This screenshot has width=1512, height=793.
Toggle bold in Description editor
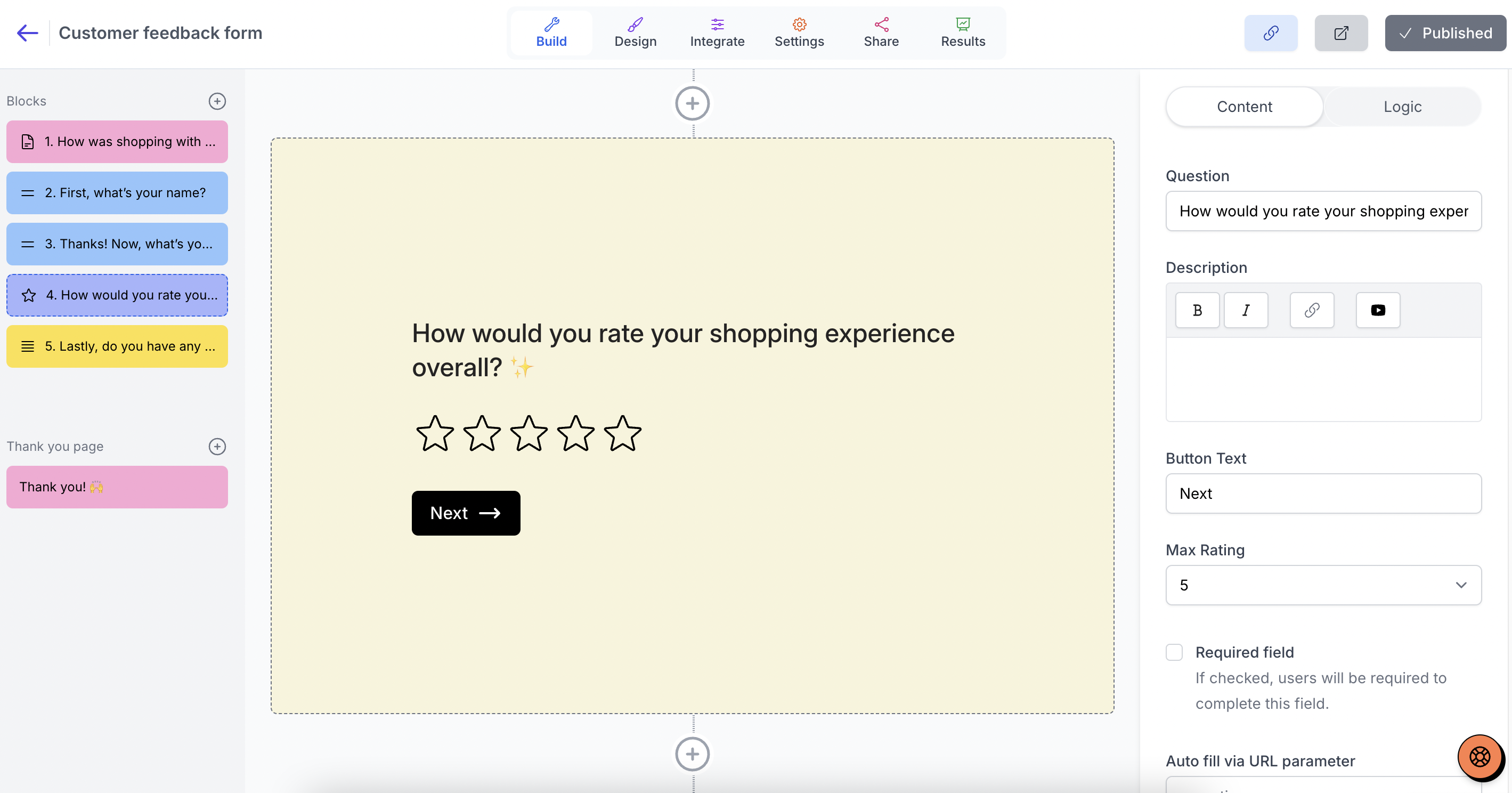[1197, 310]
